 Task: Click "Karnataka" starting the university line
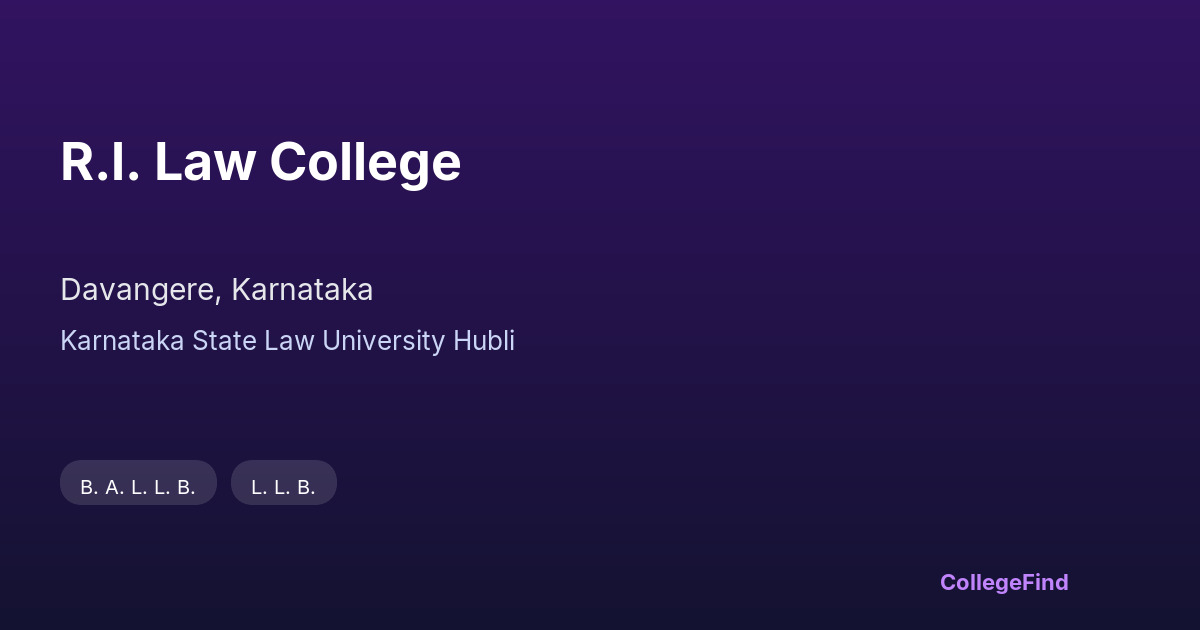pos(122,341)
